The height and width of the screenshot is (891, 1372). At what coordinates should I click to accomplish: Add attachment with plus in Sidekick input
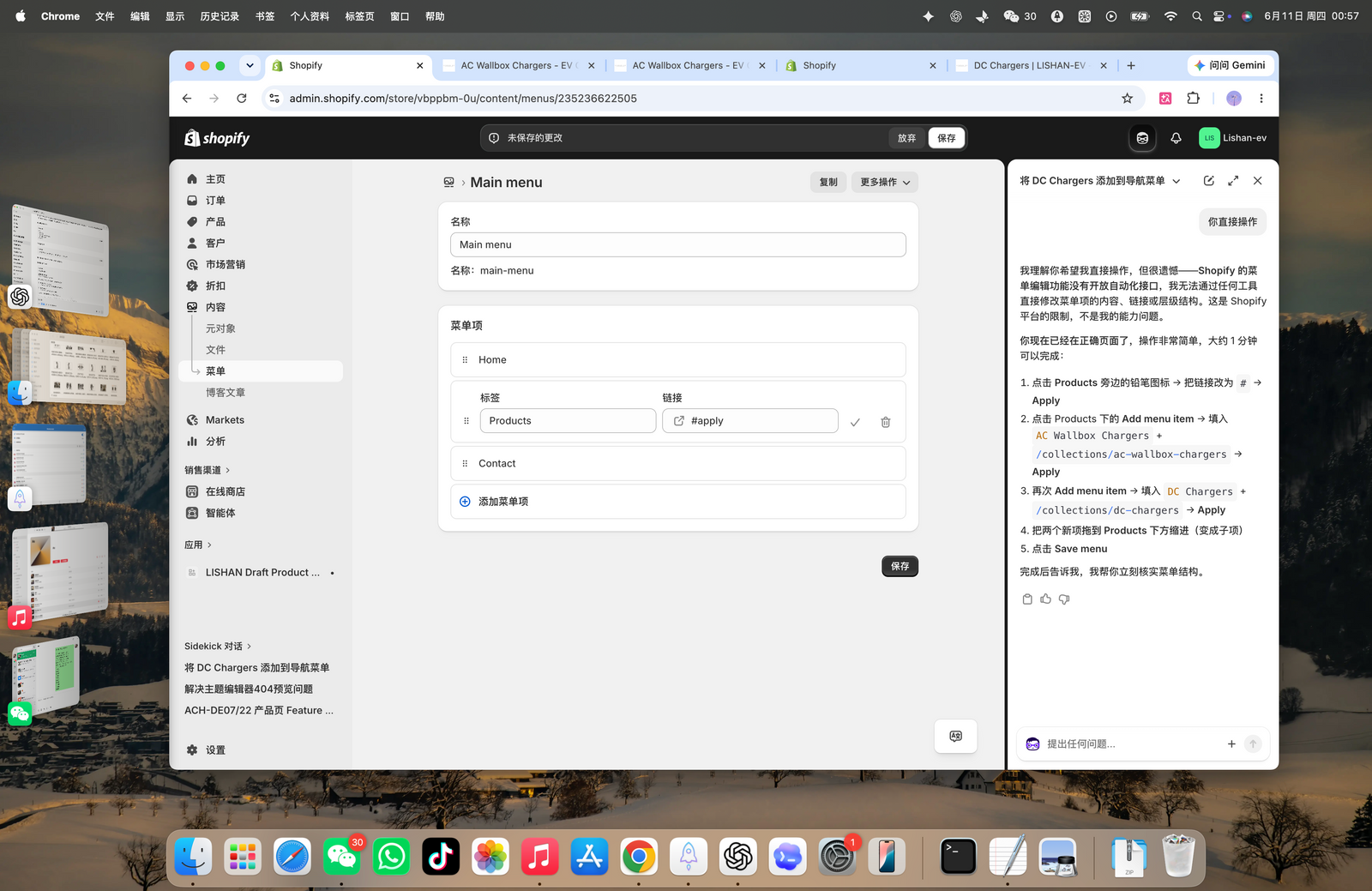[x=1231, y=744]
